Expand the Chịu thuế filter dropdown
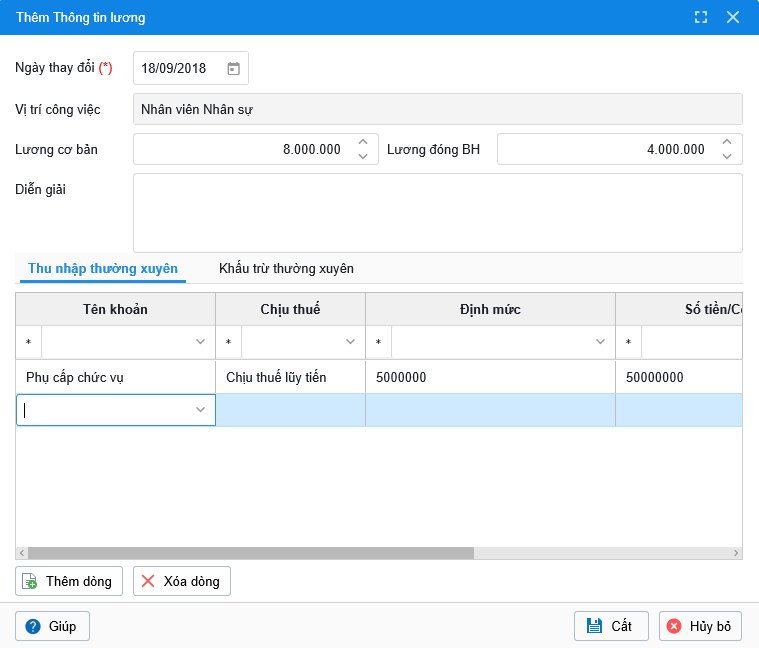 pyautogui.click(x=350, y=342)
